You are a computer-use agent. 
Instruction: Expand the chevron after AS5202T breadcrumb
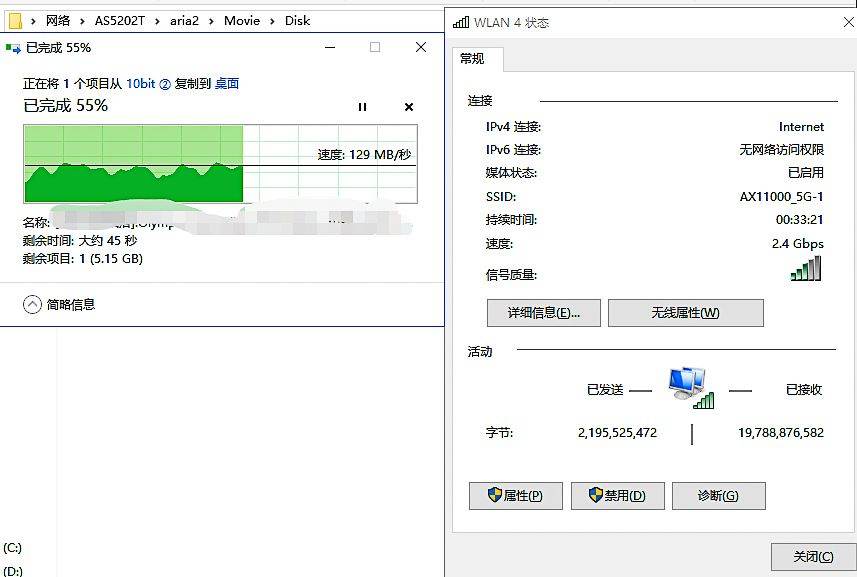pos(157,21)
